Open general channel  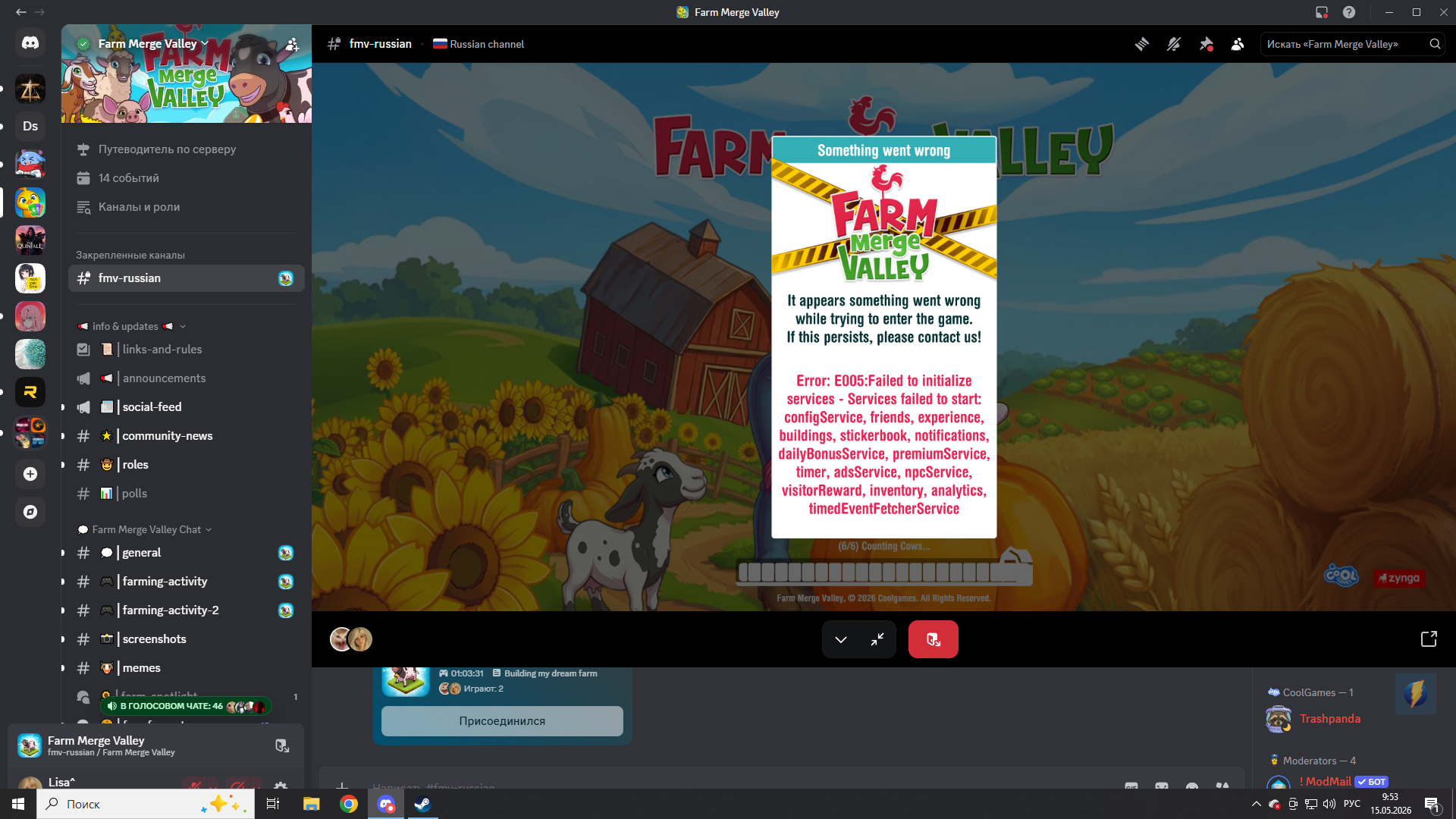pyautogui.click(x=187, y=553)
